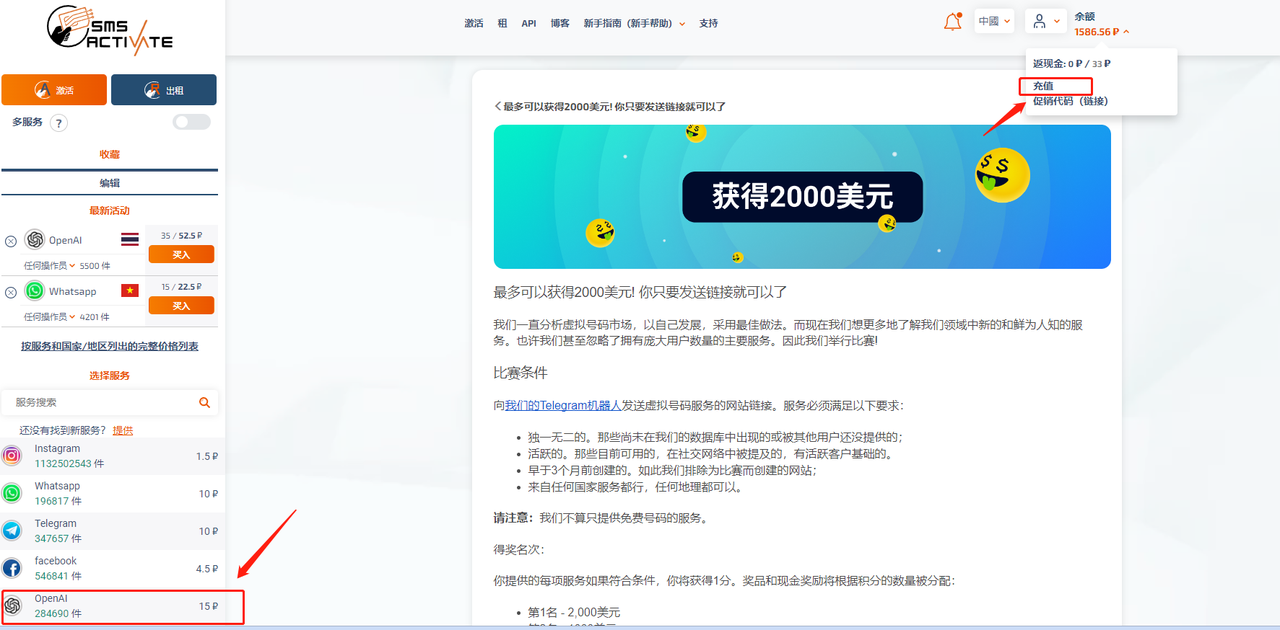Open the 博客 nav item
Image resolution: width=1280 pixels, height=630 pixels.
click(x=560, y=23)
